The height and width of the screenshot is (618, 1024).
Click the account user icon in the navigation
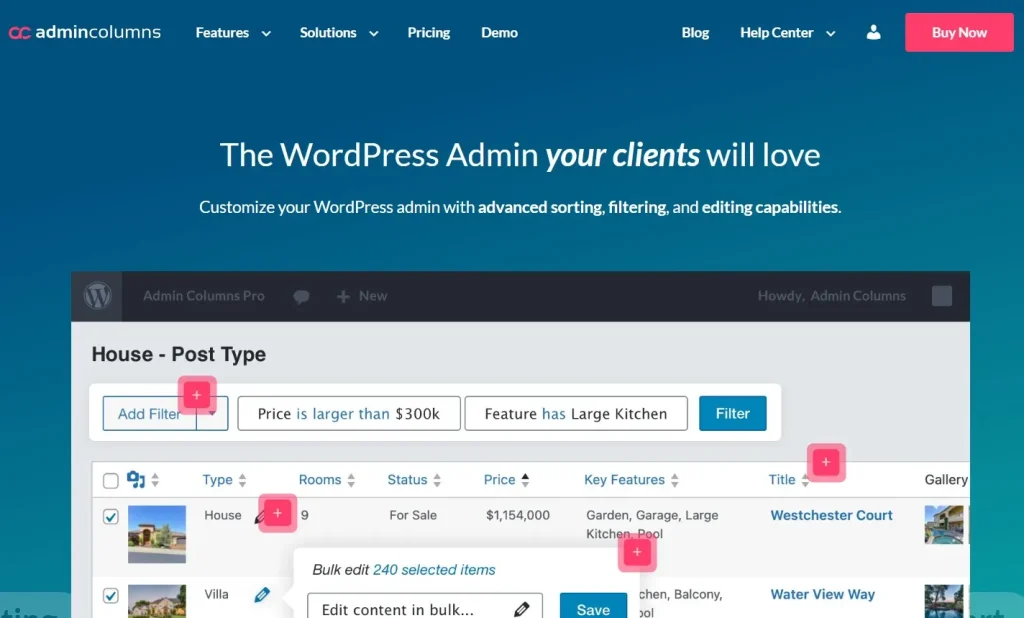pos(873,32)
